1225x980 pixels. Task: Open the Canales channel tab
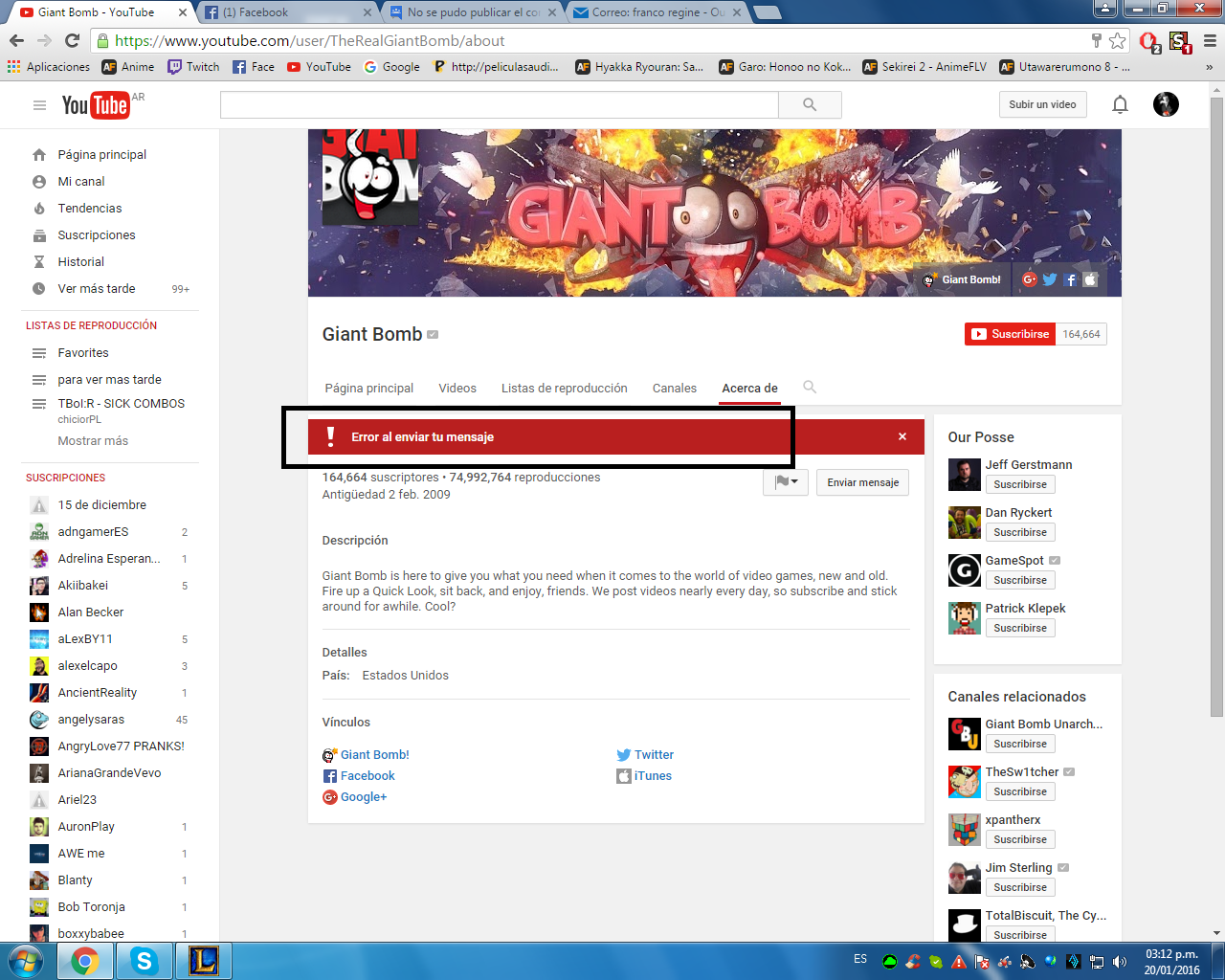675,388
